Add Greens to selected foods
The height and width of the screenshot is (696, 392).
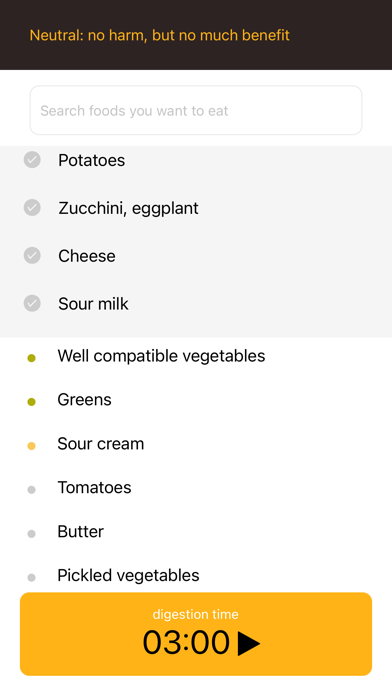(x=196, y=399)
